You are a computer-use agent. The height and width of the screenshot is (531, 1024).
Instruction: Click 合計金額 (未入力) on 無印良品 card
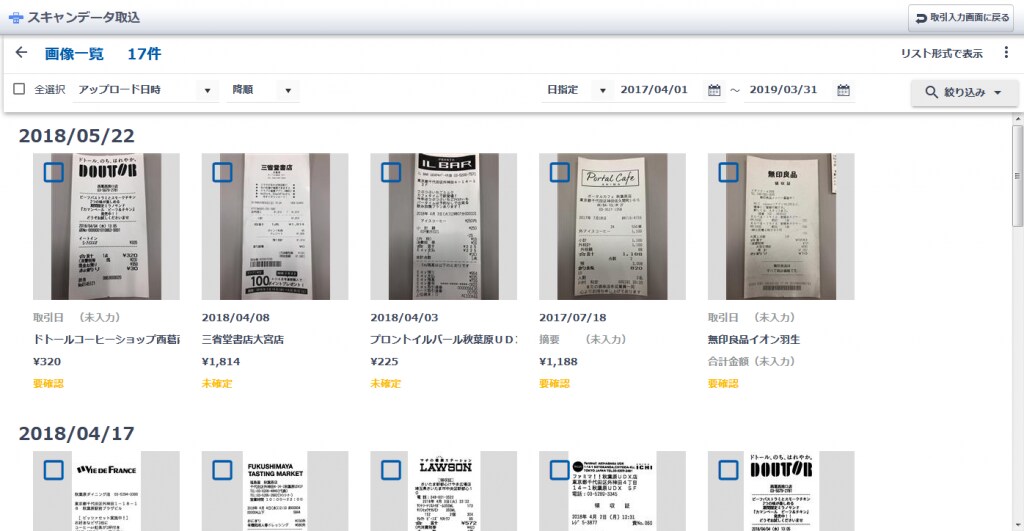[752, 361]
